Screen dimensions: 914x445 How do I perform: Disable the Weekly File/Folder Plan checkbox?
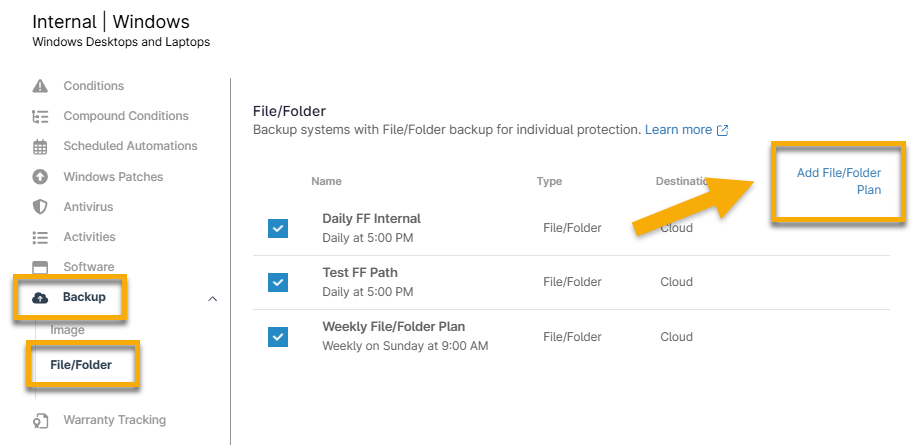click(278, 336)
